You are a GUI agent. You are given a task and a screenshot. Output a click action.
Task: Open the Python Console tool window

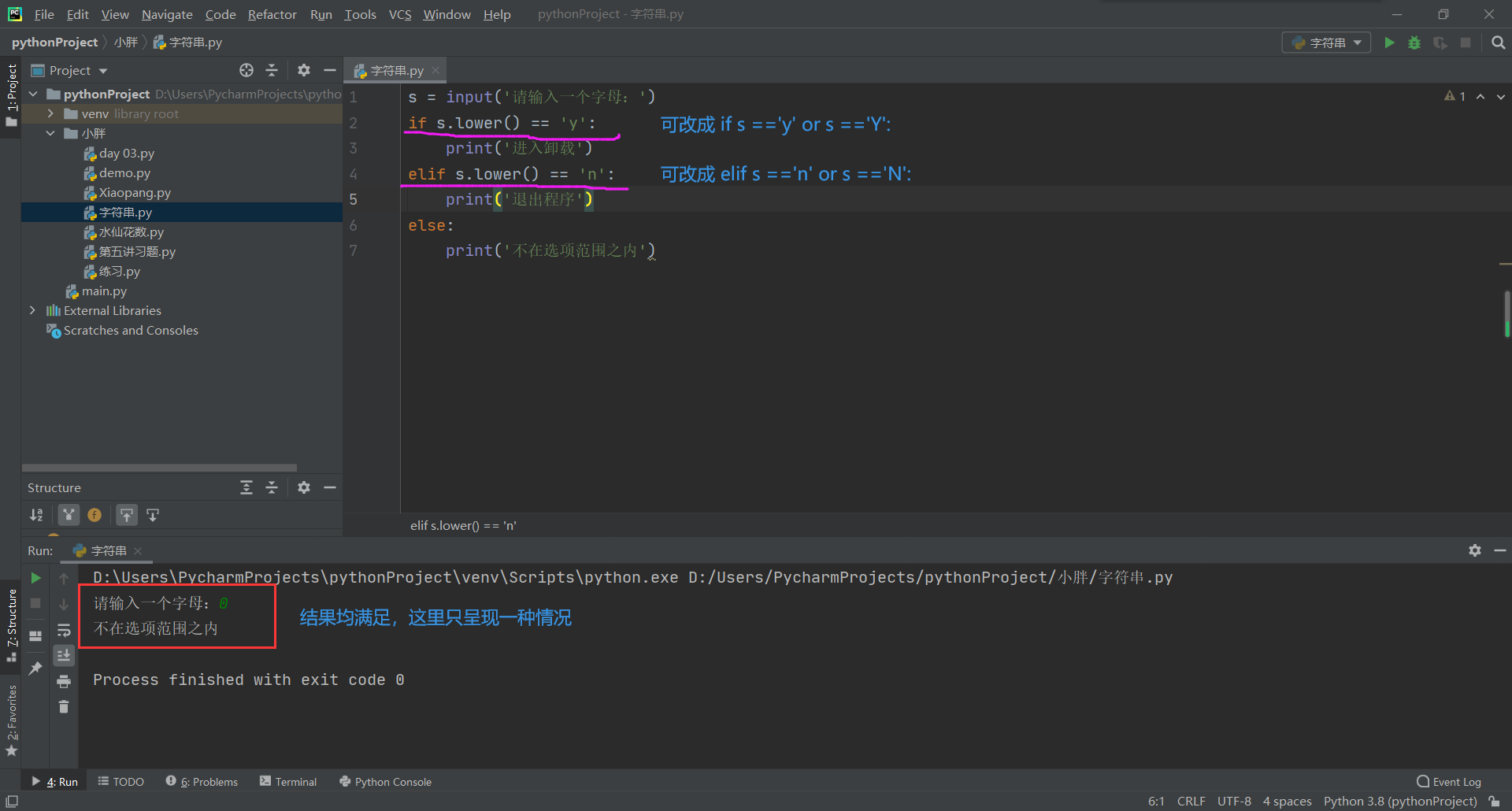click(385, 781)
